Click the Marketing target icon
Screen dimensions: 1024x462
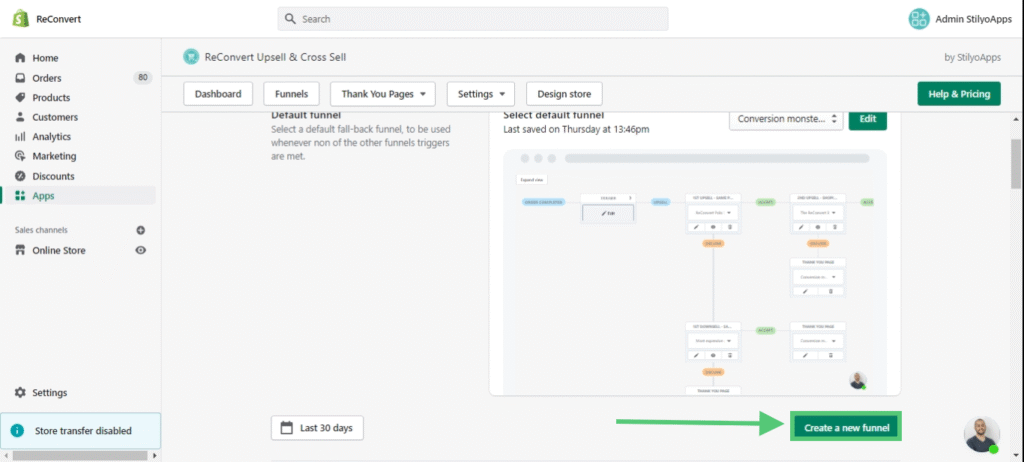pyautogui.click(x=20, y=156)
